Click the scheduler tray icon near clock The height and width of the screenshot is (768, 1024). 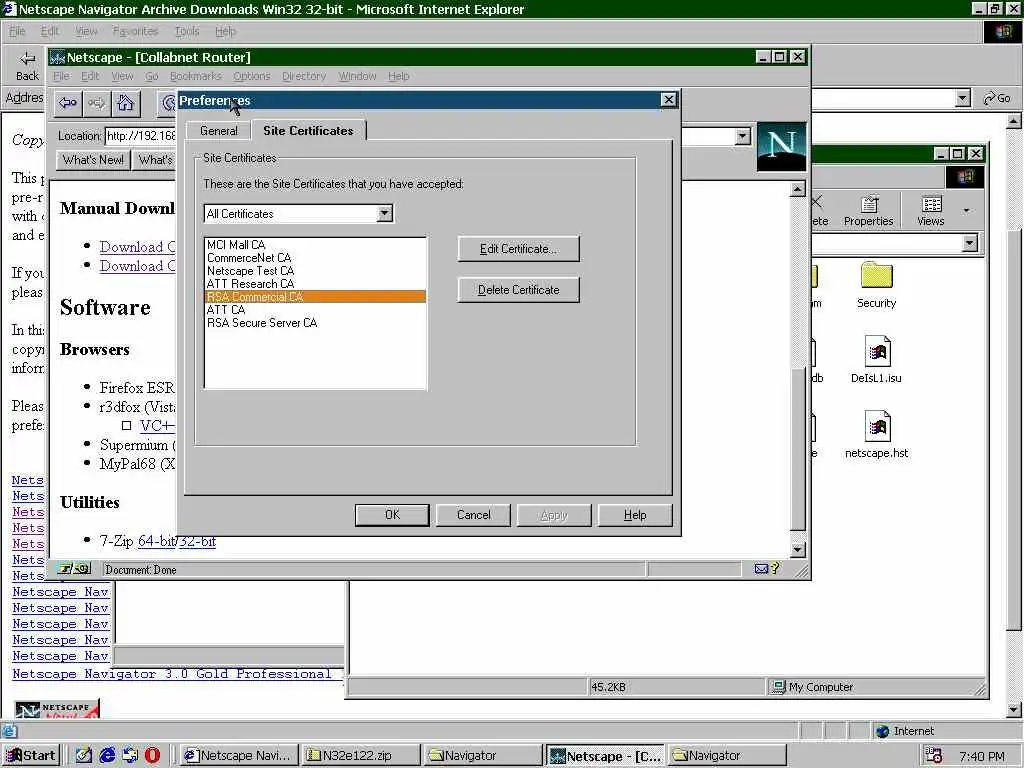point(934,756)
